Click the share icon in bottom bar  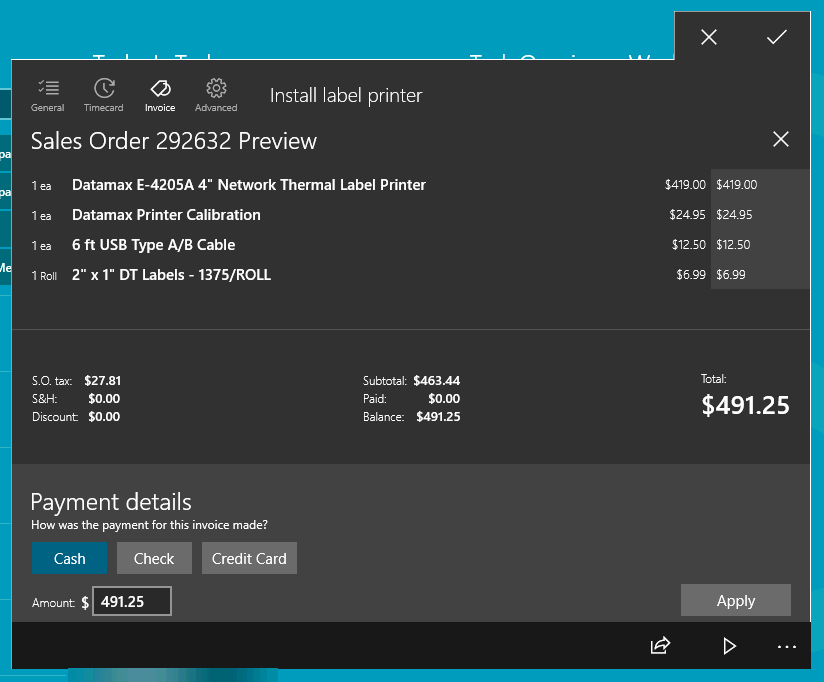660,646
